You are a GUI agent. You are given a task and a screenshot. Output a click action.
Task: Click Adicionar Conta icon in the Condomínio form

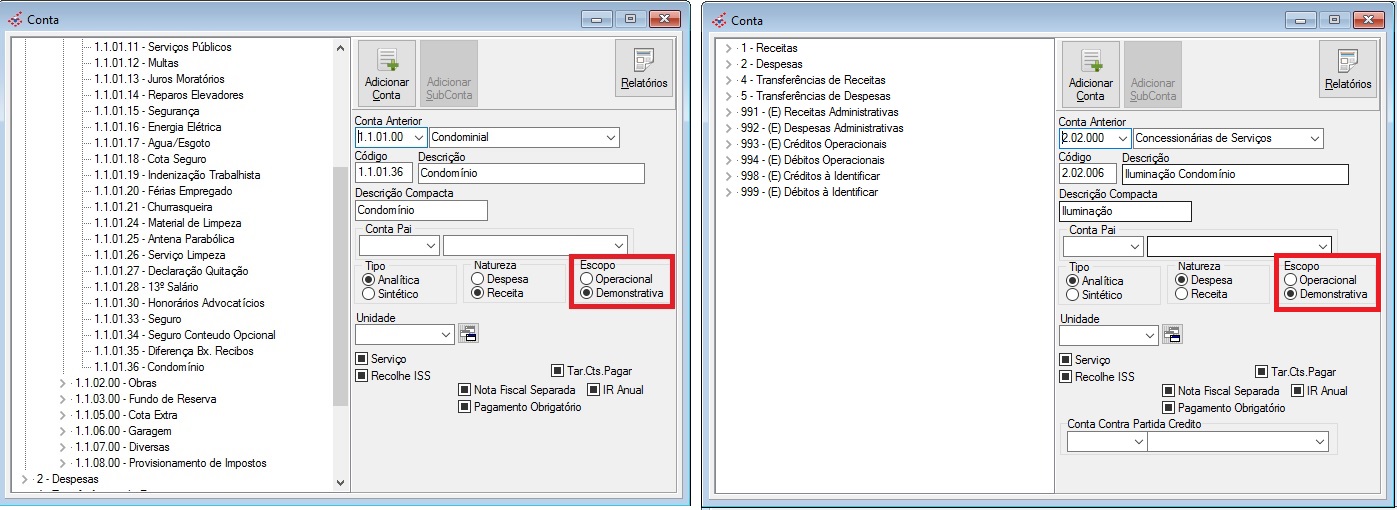(x=386, y=60)
